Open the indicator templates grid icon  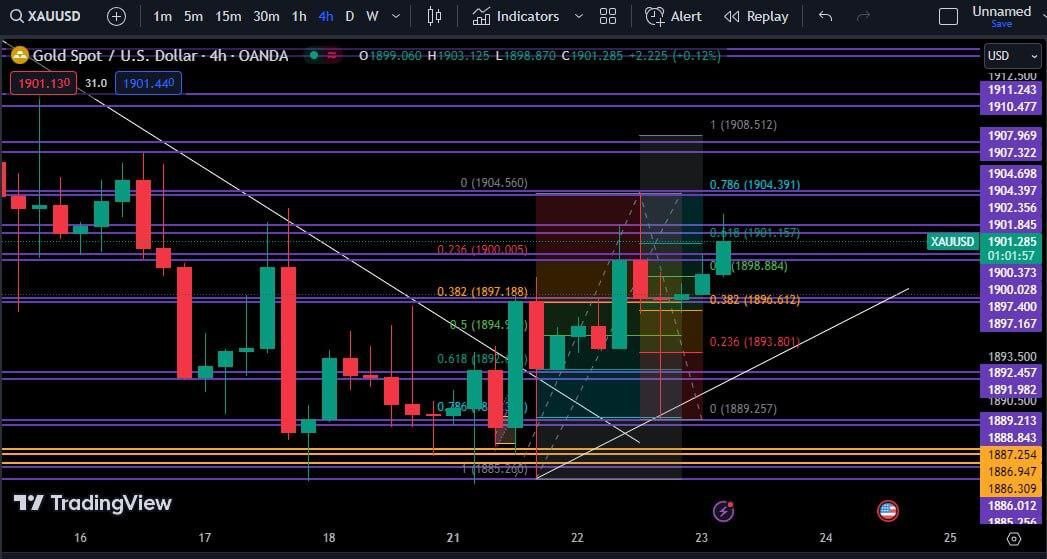point(608,16)
